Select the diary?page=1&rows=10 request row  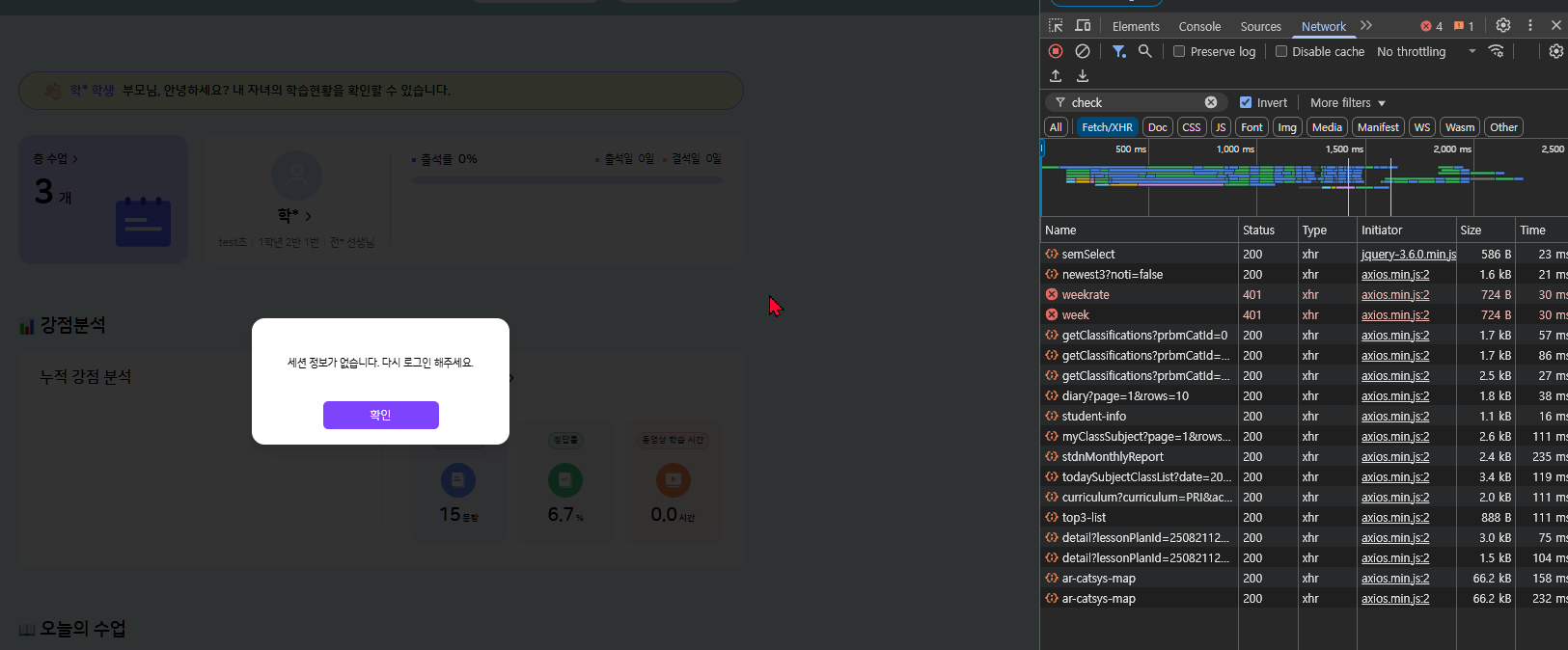(1304, 395)
